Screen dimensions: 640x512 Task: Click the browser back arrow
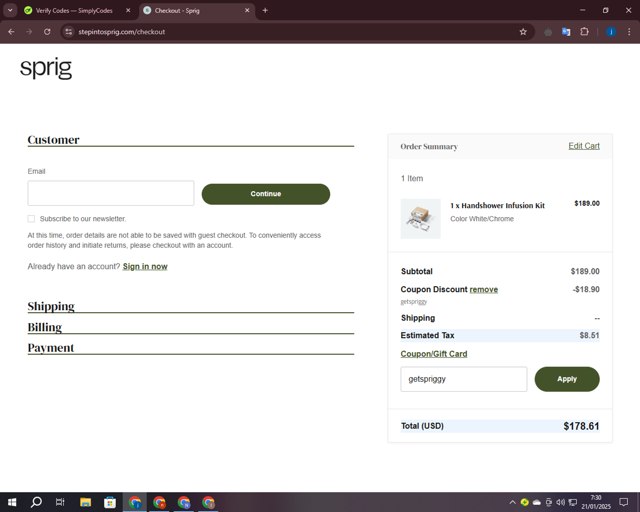click(11, 32)
